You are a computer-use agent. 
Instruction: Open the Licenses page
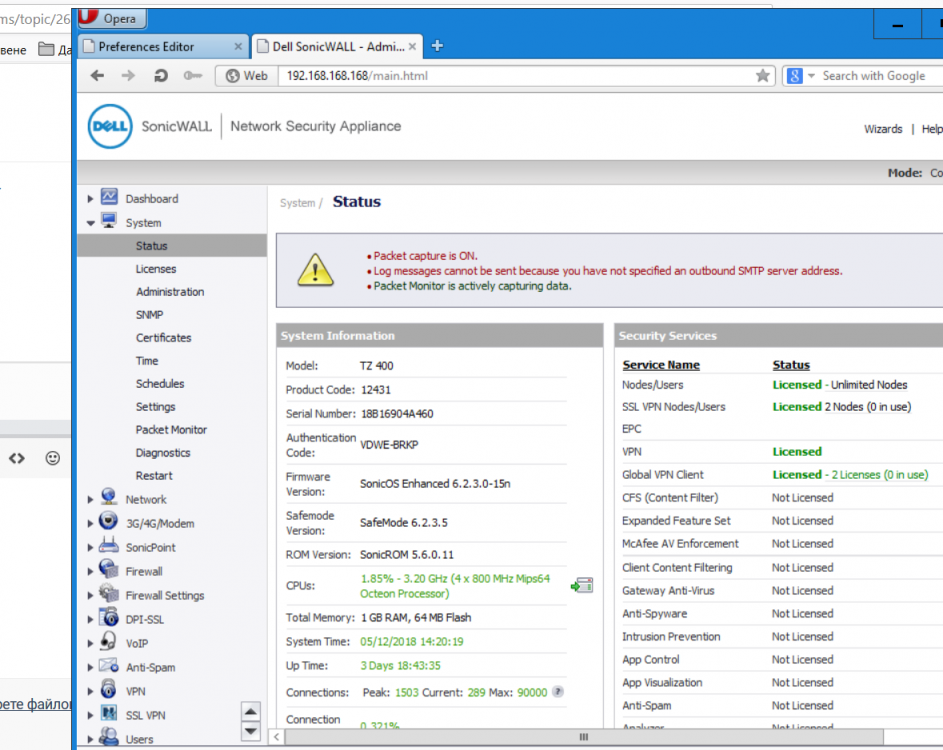[156, 269]
